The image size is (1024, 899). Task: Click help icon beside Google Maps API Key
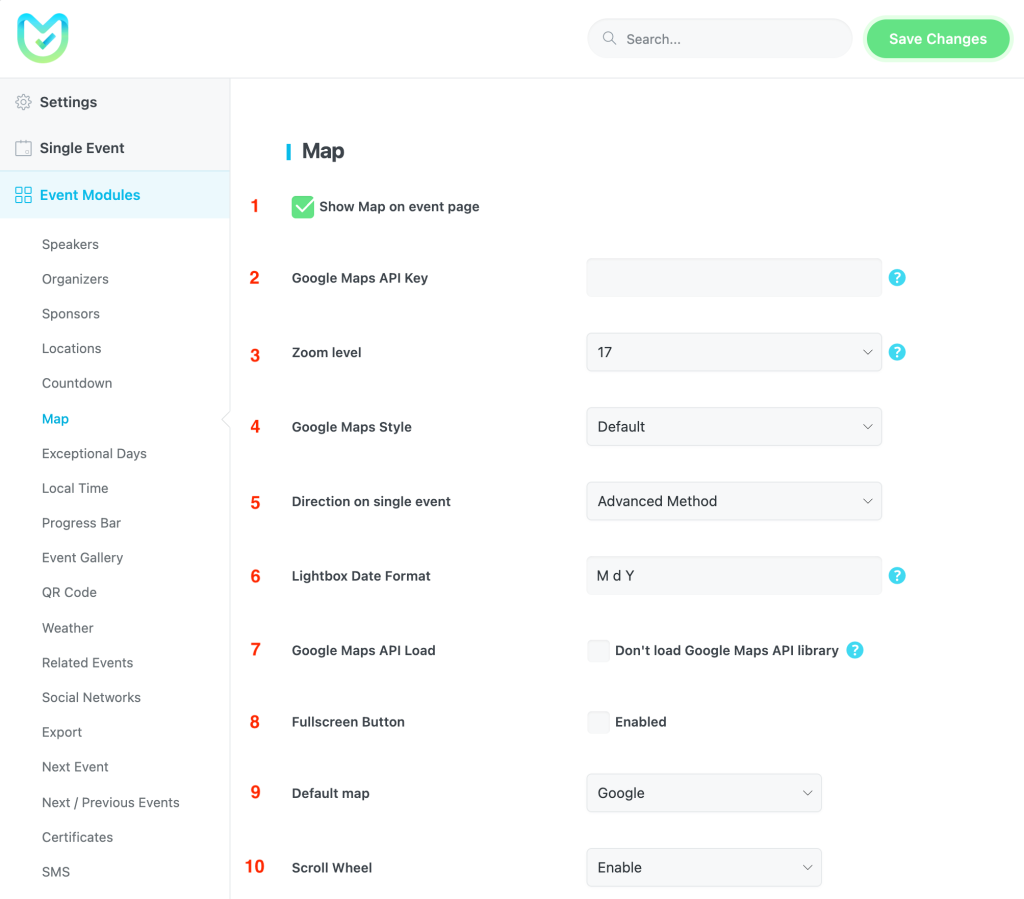tap(897, 278)
